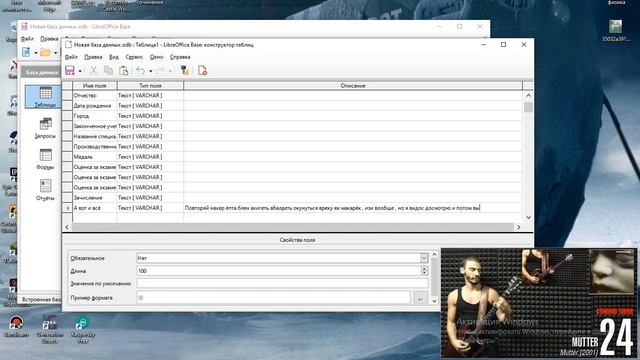Select the Дата рождения field name cell
The height and width of the screenshot is (360, 640).
click(x=95, y=106)
